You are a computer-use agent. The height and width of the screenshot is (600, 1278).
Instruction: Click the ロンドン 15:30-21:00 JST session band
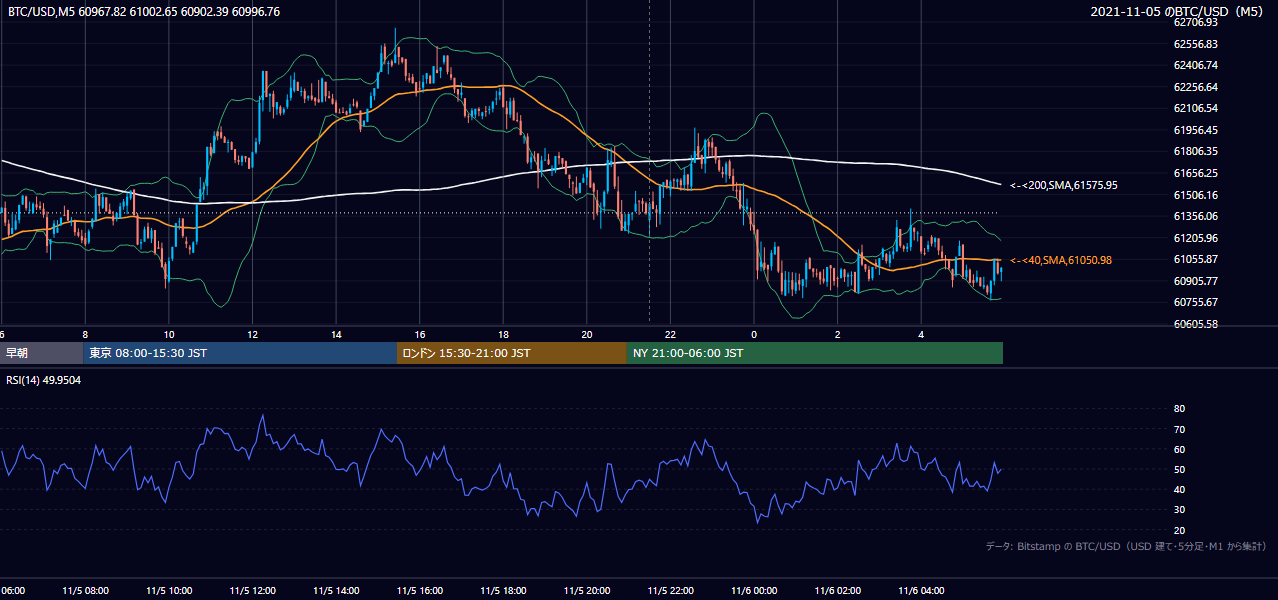(512, 353)
